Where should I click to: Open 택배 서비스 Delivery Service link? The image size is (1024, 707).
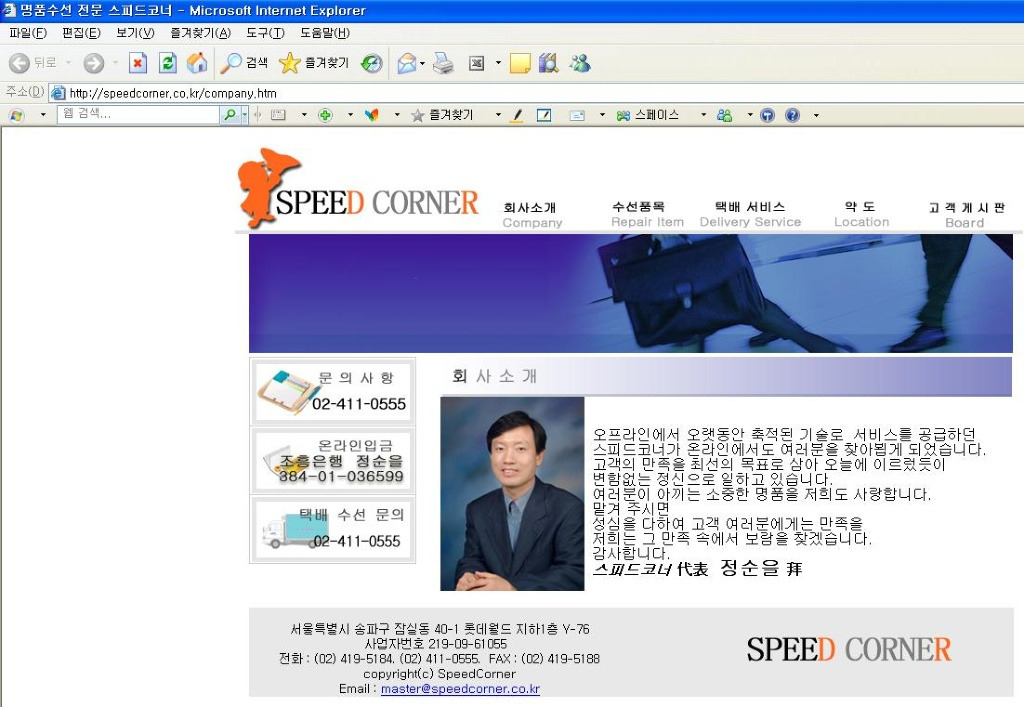pos(750,214)
